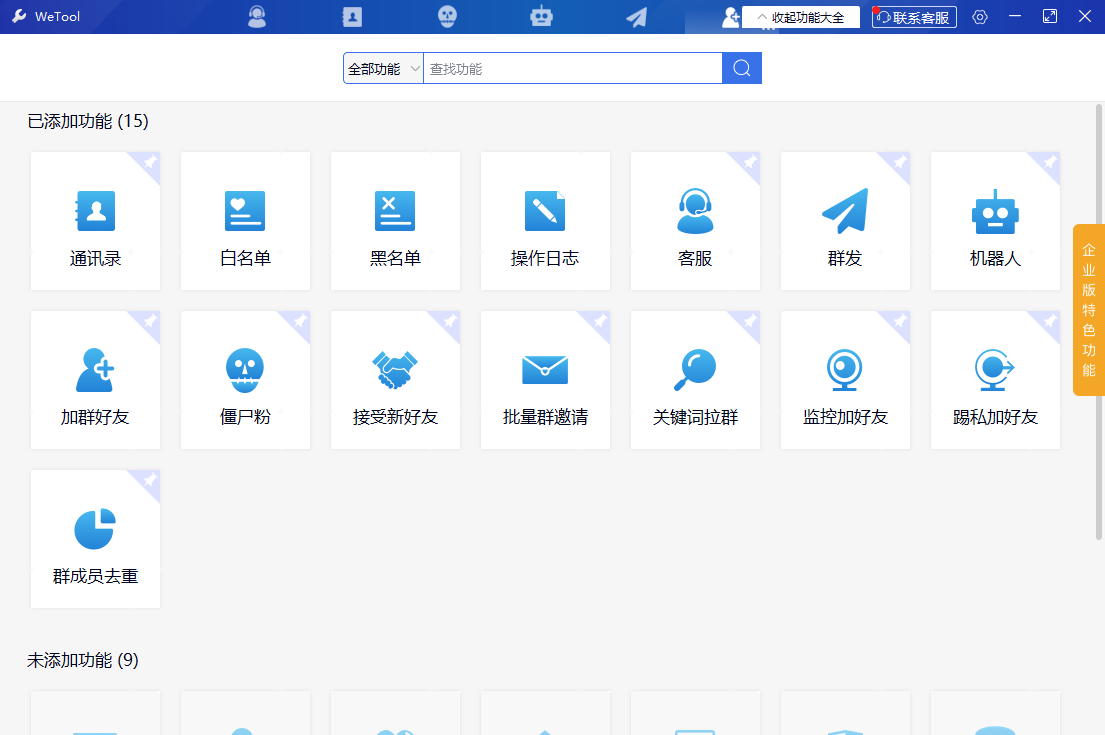Toggle pin on 群发 card
The width and height of the screenshot is (1105, 735).
900,163
